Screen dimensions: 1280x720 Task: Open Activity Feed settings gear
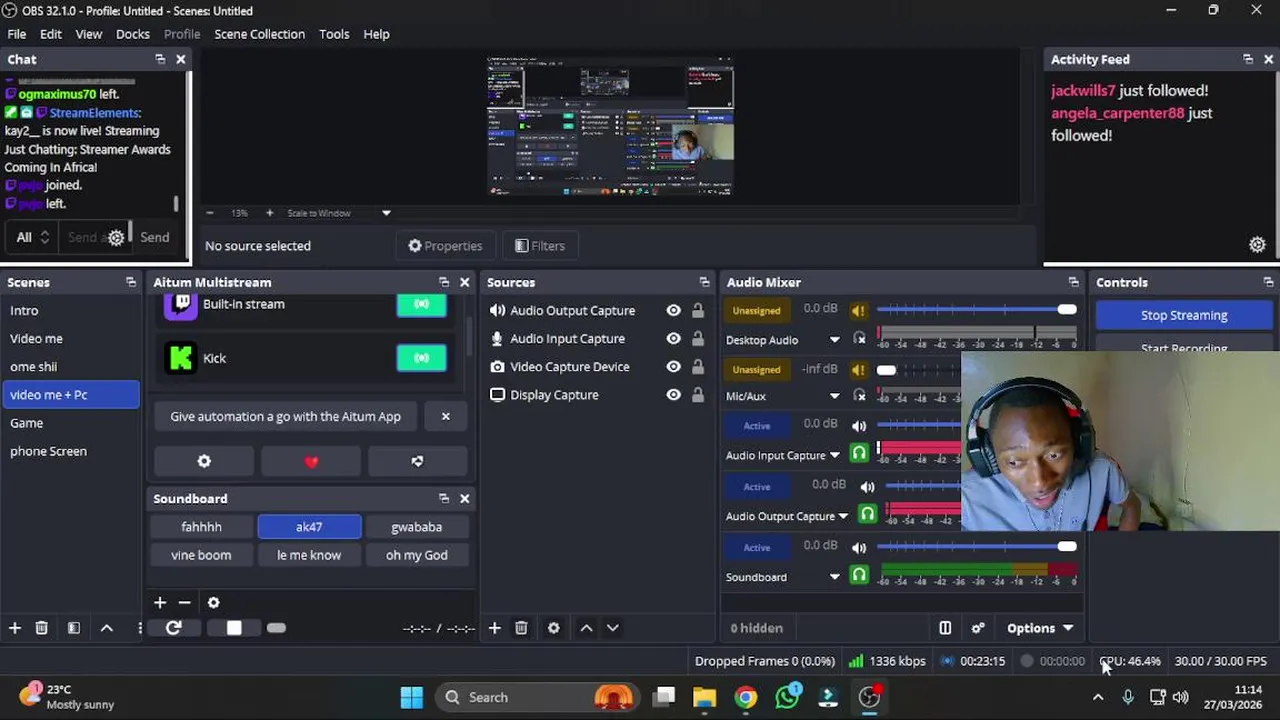tap(1257, 245)
